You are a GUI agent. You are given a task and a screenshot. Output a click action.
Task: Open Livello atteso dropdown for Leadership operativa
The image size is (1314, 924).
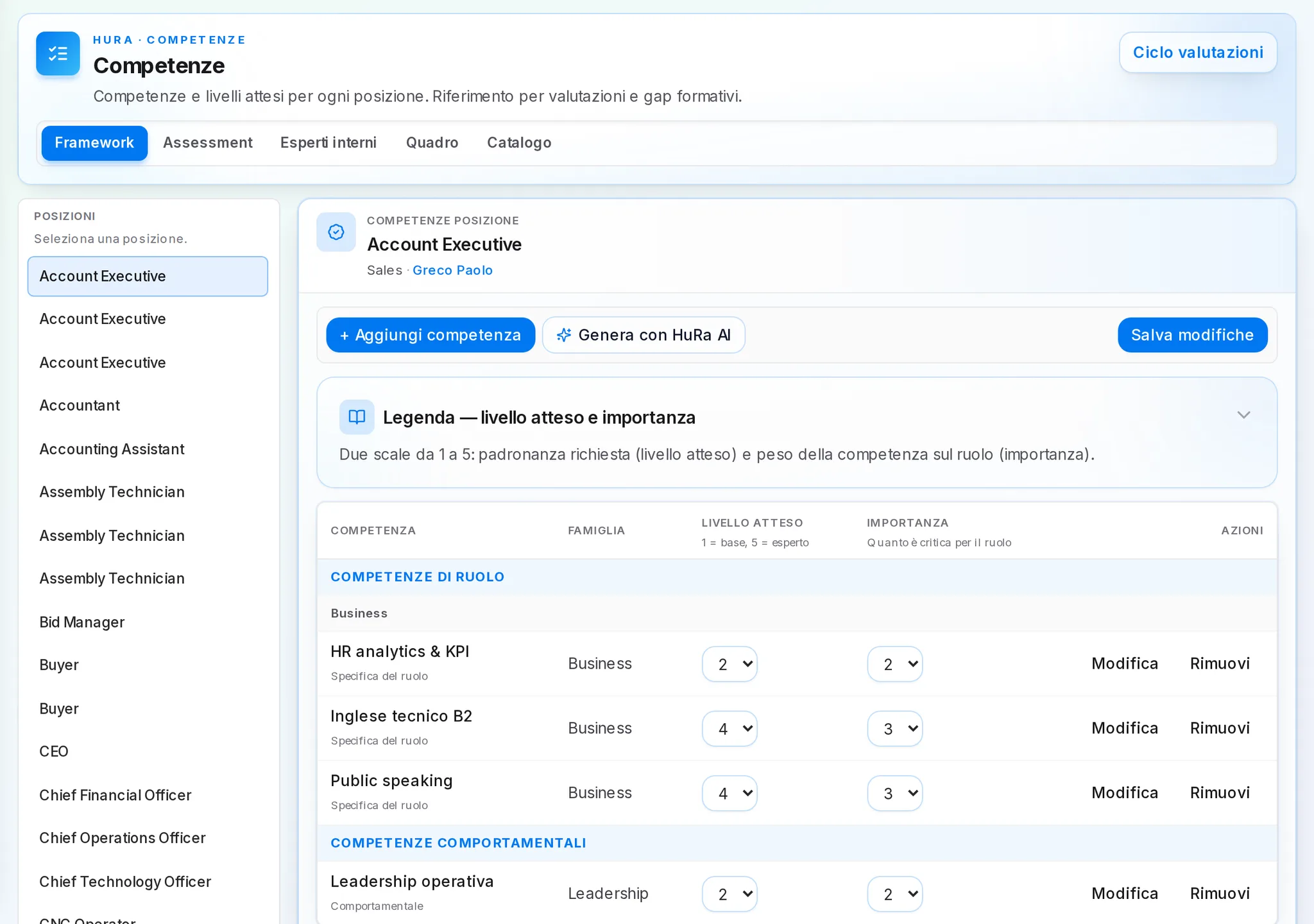(730, 894)
